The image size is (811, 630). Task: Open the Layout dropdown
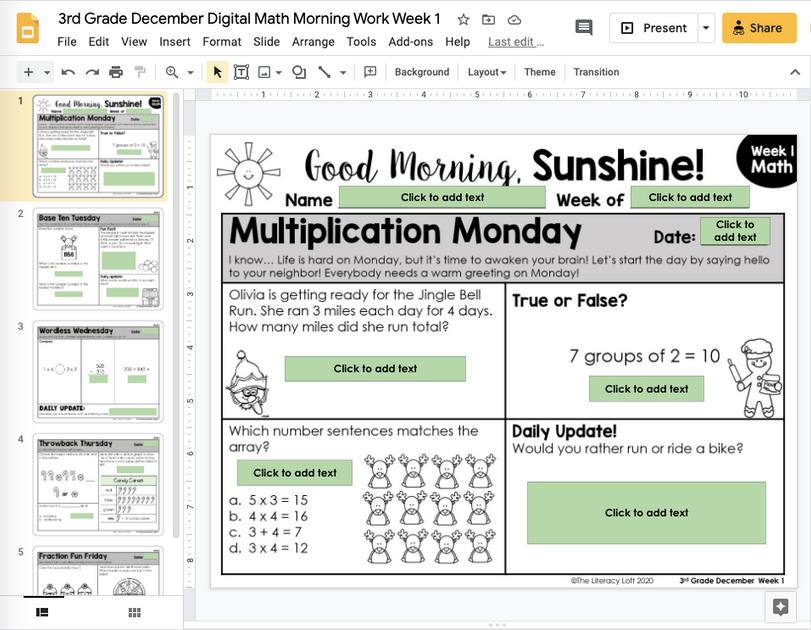486,72
